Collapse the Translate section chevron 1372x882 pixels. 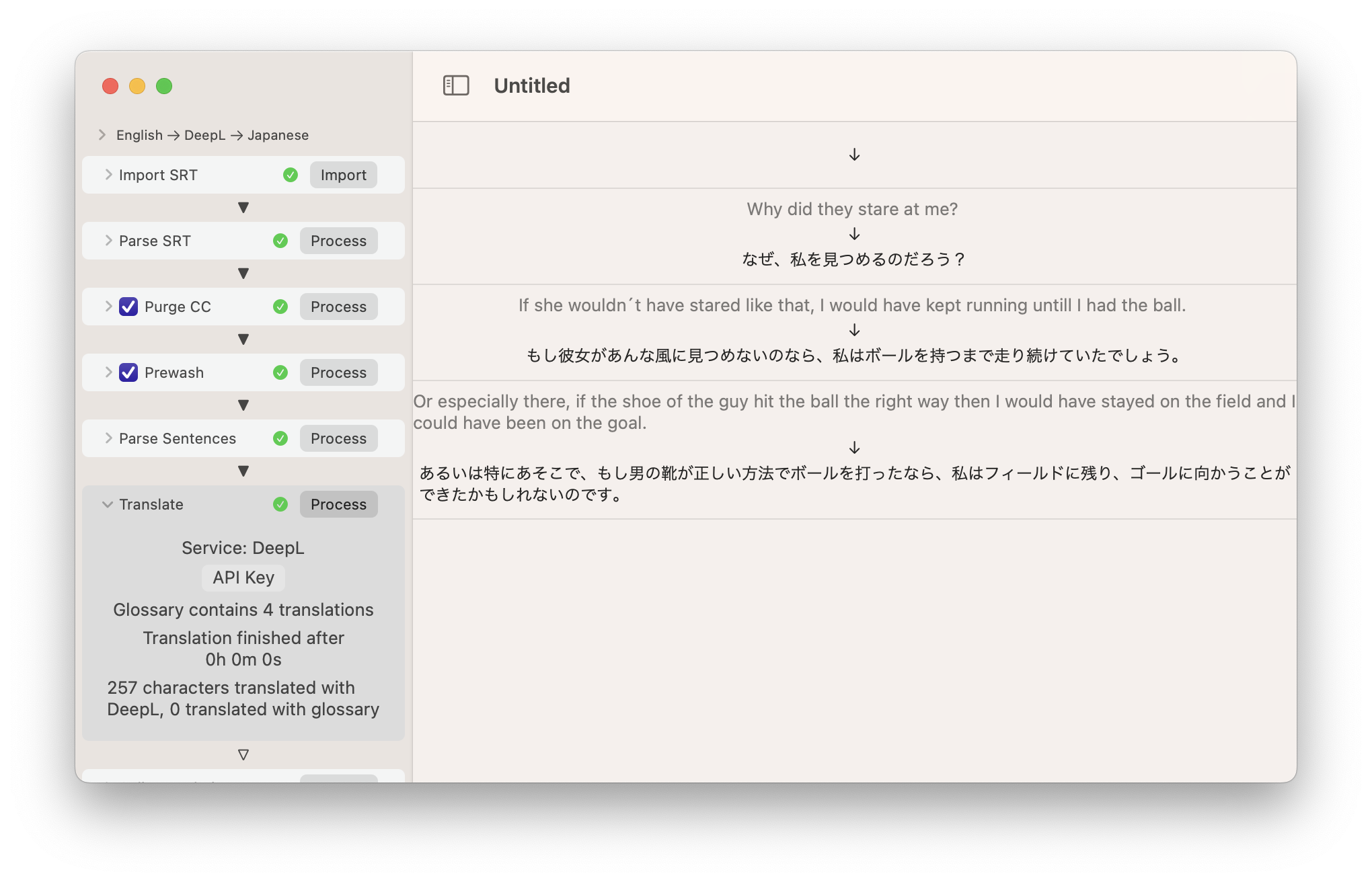108,504
